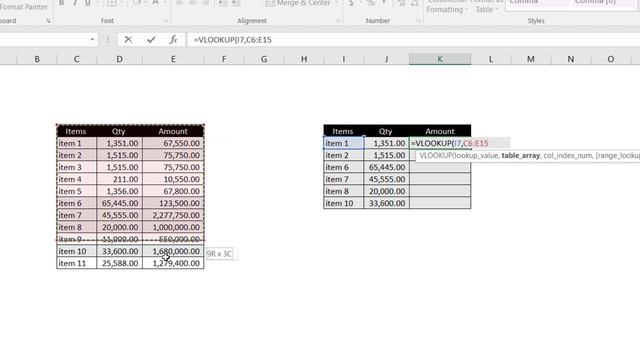Click 'table_array' in the VLOOKUP tooltip
640x360 pixels.
tap(520, 156)
